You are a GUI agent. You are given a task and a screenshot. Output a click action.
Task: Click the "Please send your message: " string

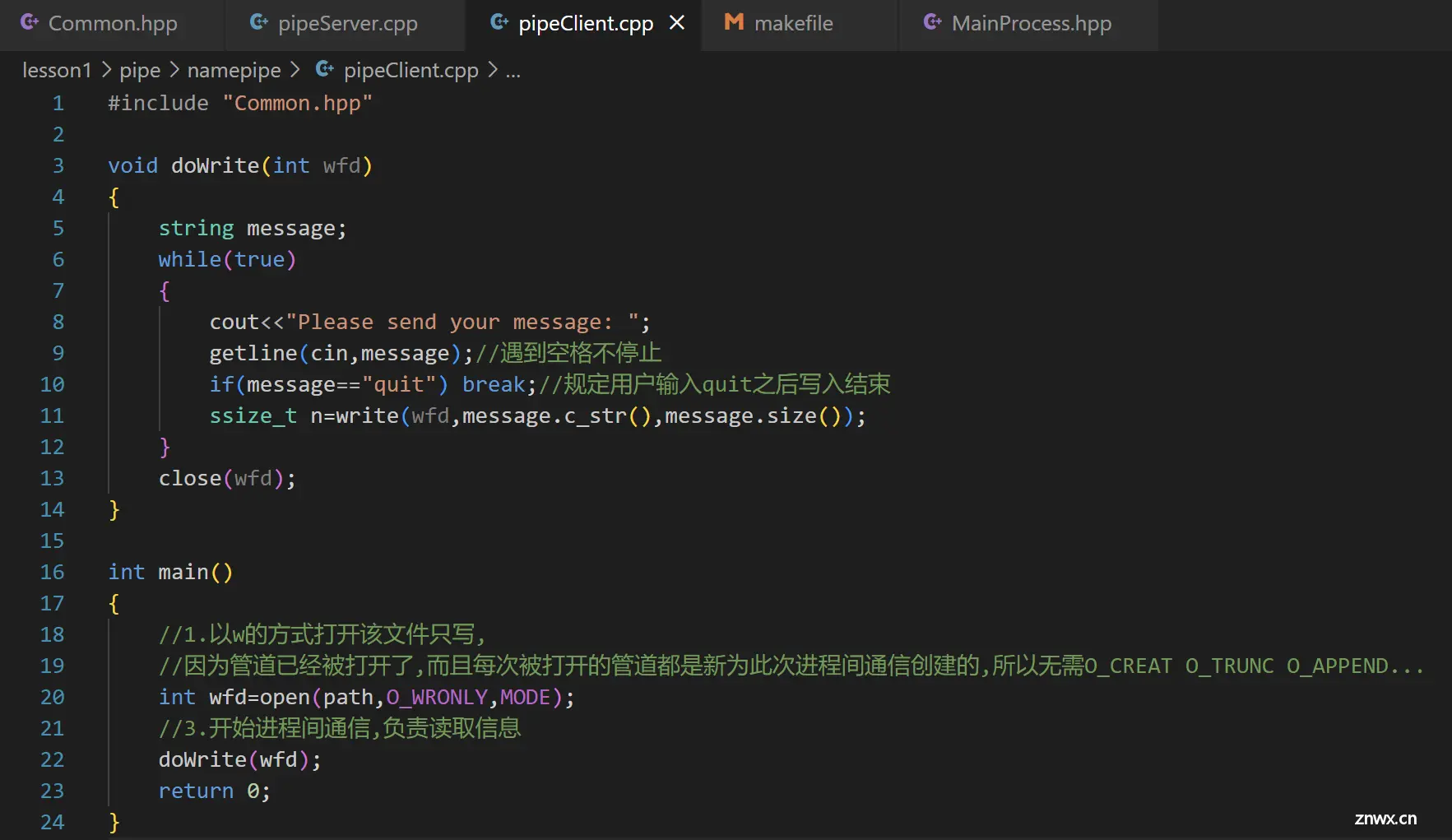point(462,322)
